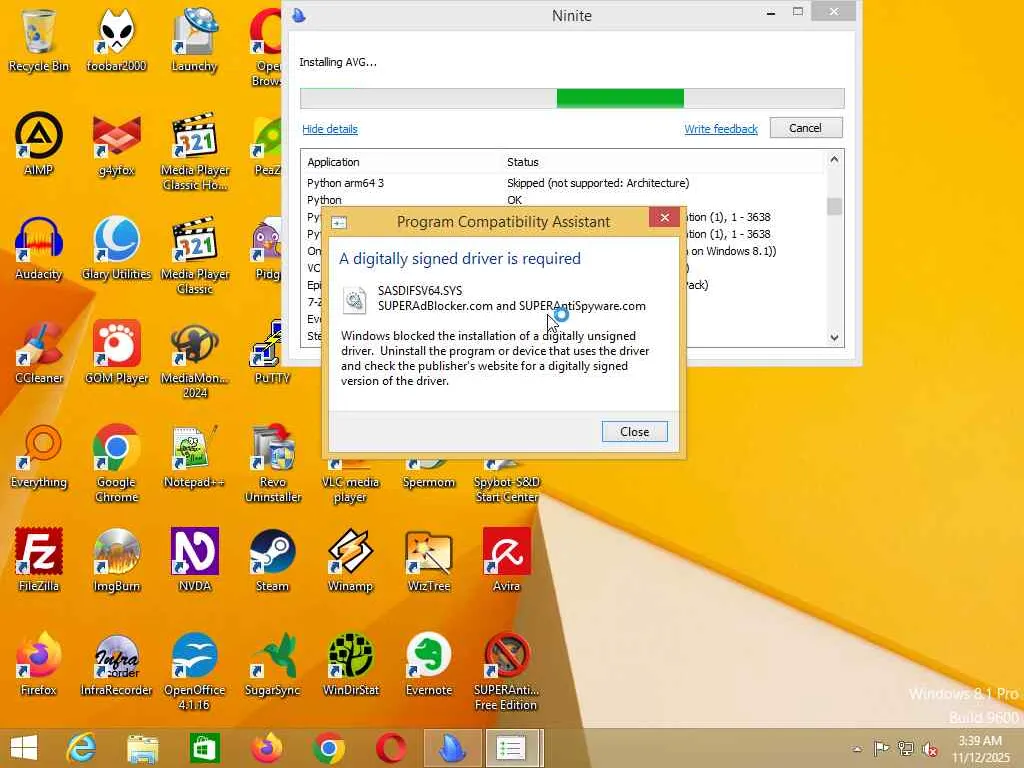Click the WinDirStat desktop icon
The image size is (1024, 768).
350,664
